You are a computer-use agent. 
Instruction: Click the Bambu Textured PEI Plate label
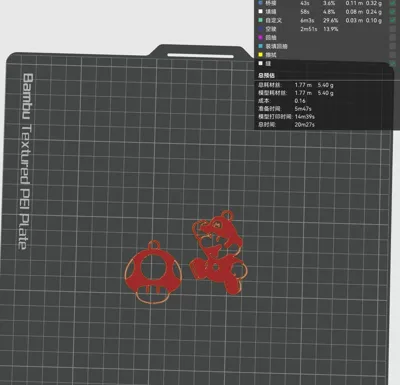(25, 162)
